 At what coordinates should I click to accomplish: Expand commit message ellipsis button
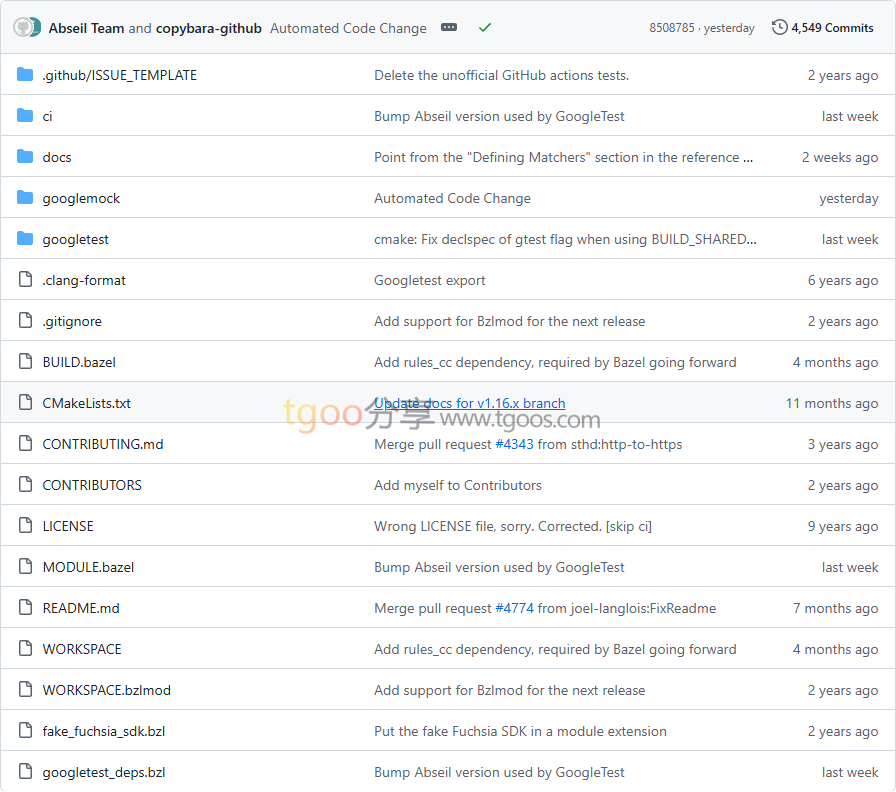pos(449,27)
